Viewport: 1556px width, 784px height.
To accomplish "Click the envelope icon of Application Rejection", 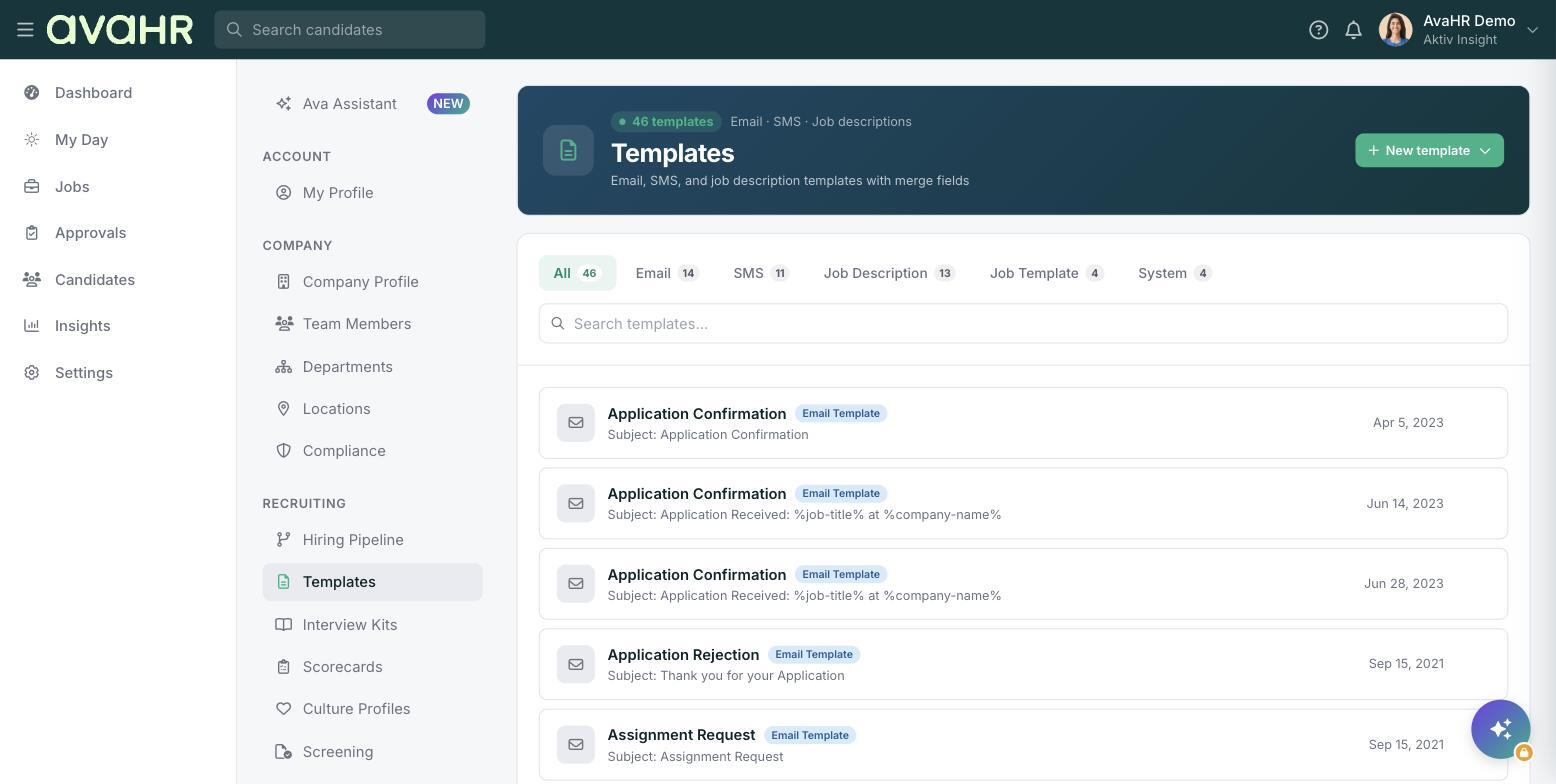I will [x=576, y=664].
